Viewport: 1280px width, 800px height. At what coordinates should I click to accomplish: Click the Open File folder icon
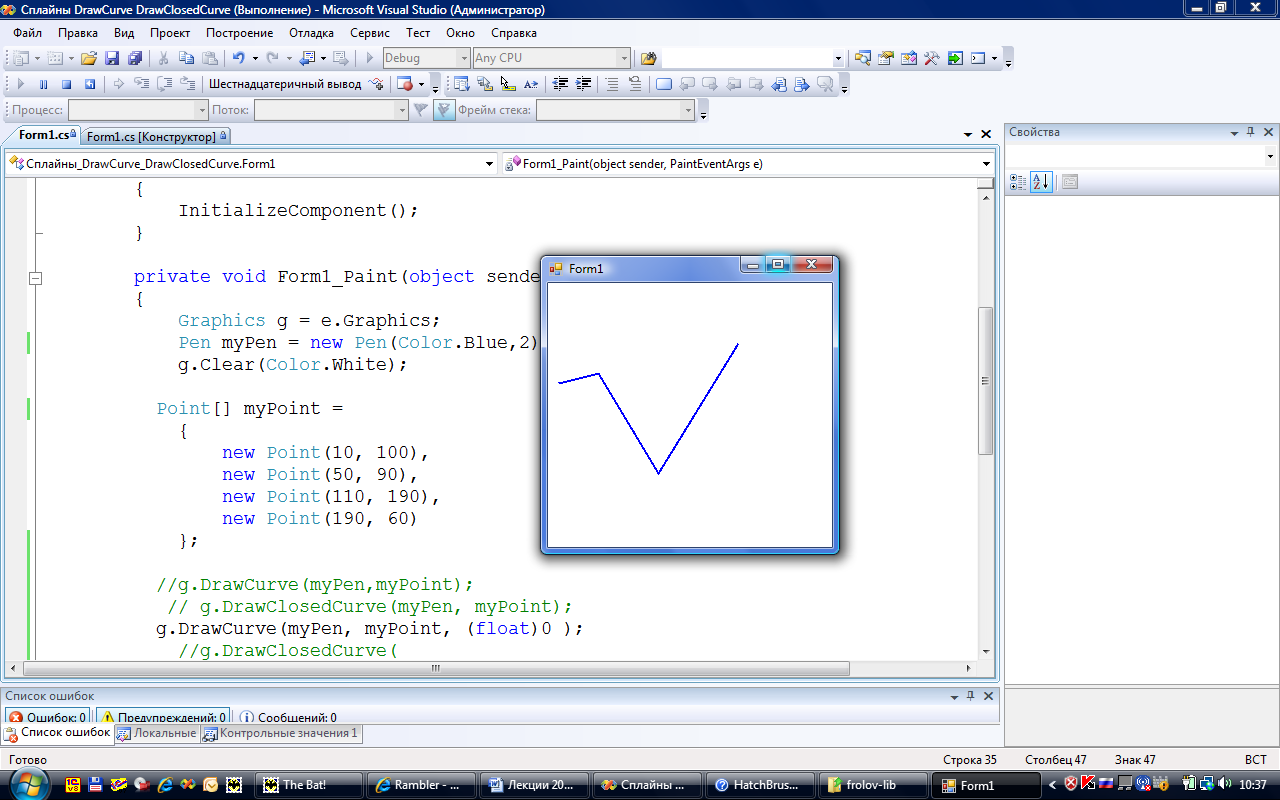[x=89, y=58]
